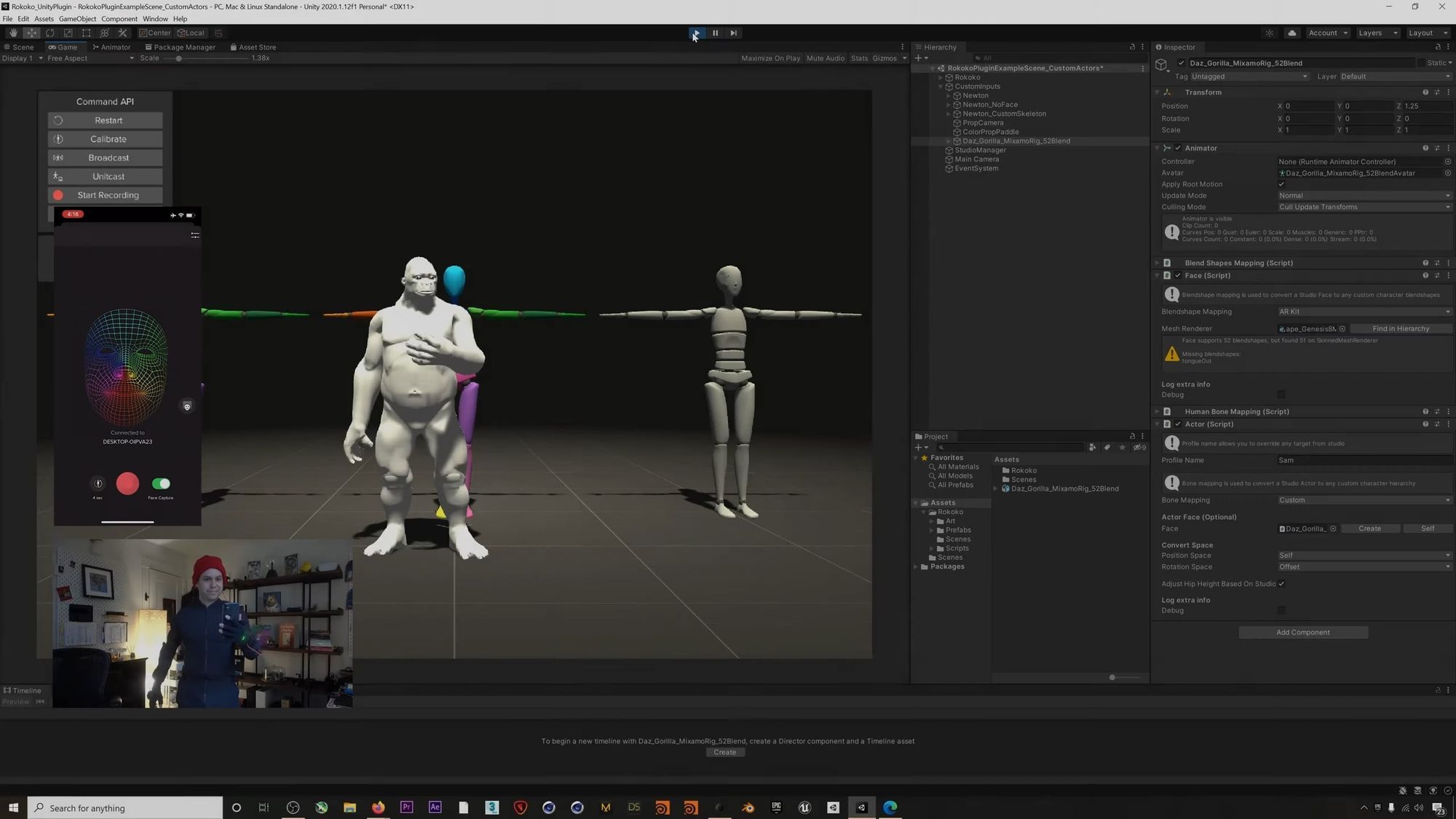Viewport: 1456px width, 819px height.
Task: Select the Move tool in the toolbar
Action: pos(31,33)
